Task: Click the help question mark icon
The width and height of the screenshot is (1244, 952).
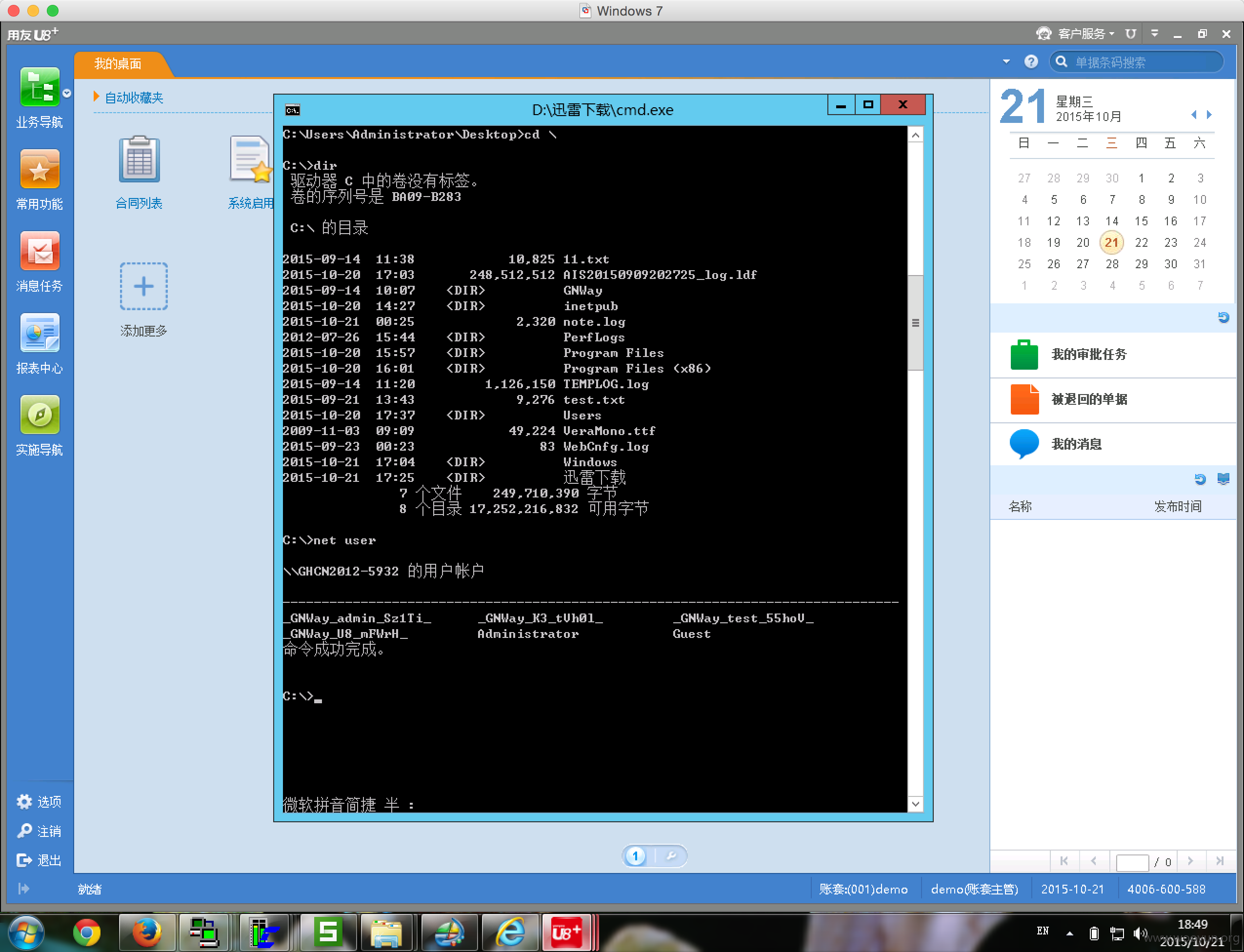Action: (1031, 62)
